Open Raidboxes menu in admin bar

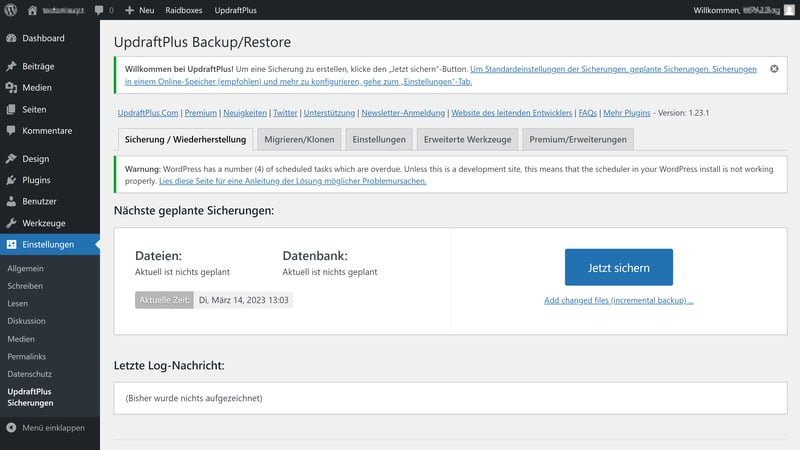182,9
